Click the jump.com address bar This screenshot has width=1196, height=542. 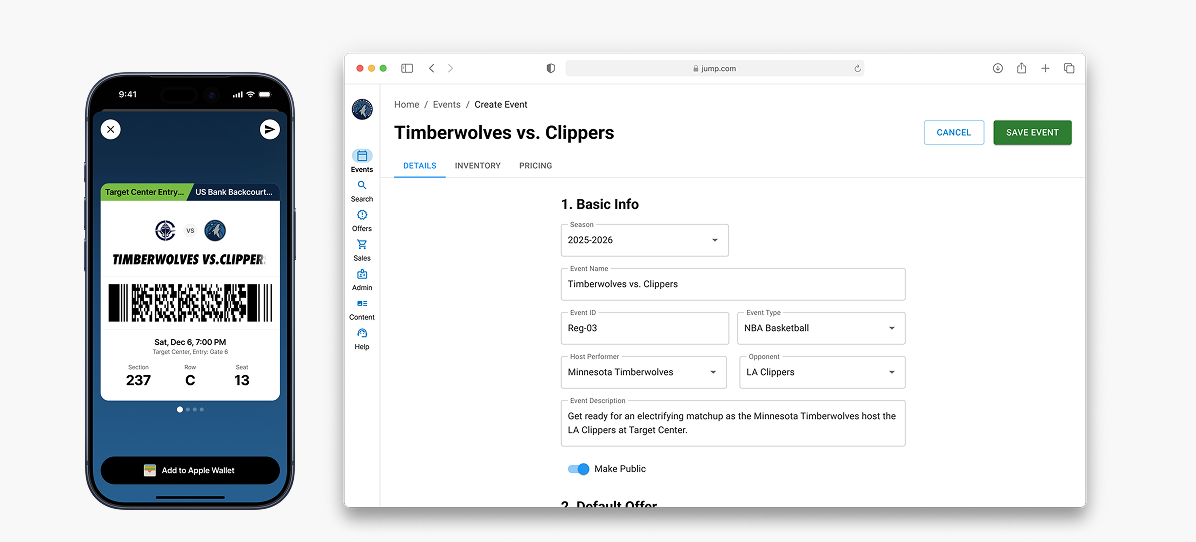coord(715,68)
